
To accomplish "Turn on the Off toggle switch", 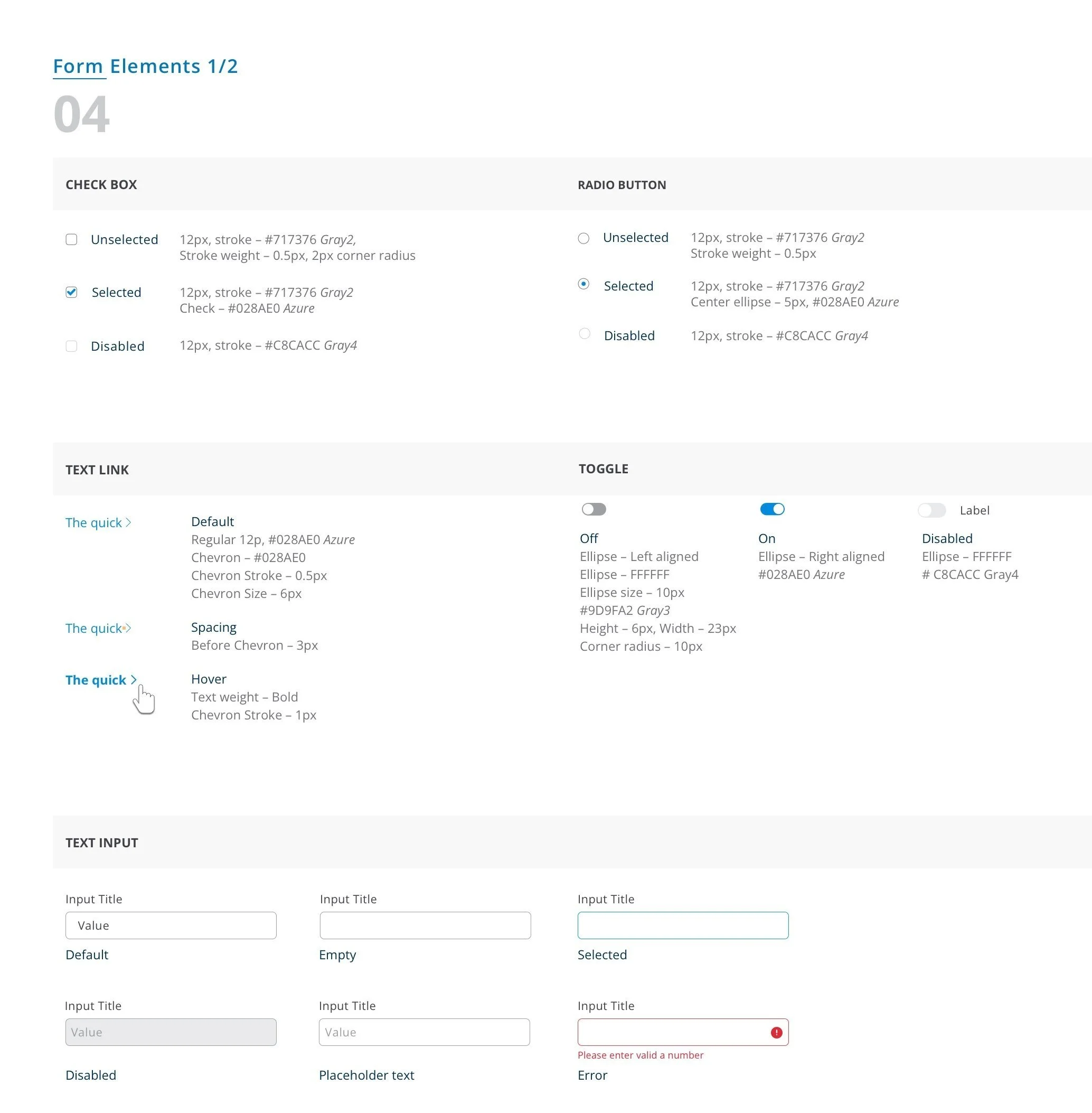I will pos(594,509).
